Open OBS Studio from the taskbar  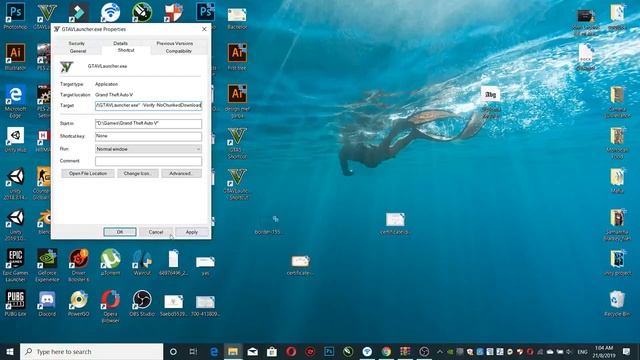pos(424,351)
